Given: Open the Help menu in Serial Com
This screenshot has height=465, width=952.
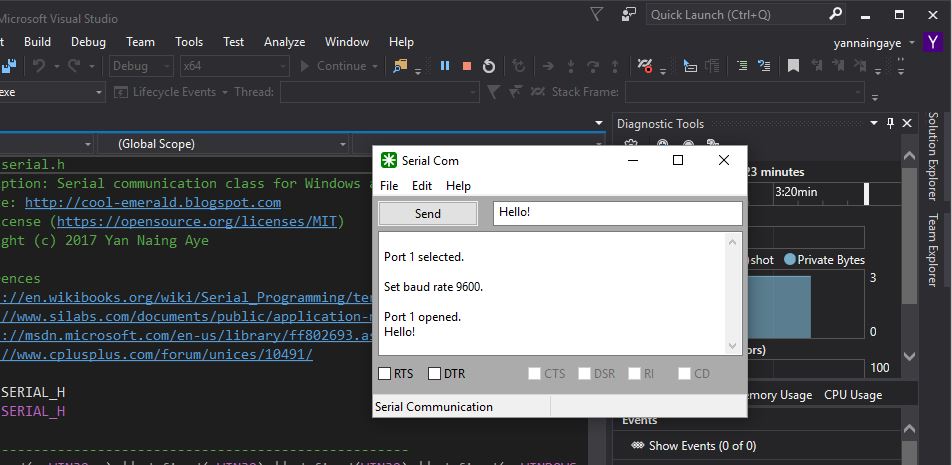Looking at the screenshot, I should point(458,186).
